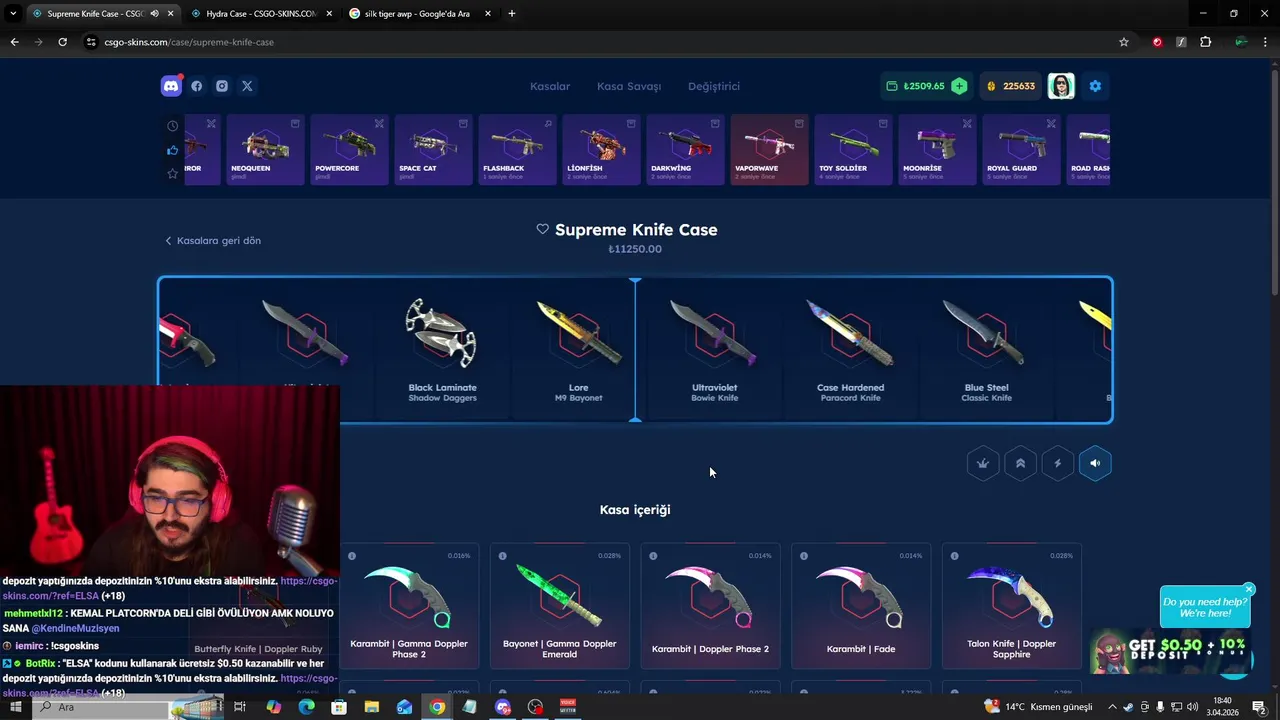Select Case Hardened Paracord Knife in roulette
Screen dimensions: 1280x720
[850, 350]
